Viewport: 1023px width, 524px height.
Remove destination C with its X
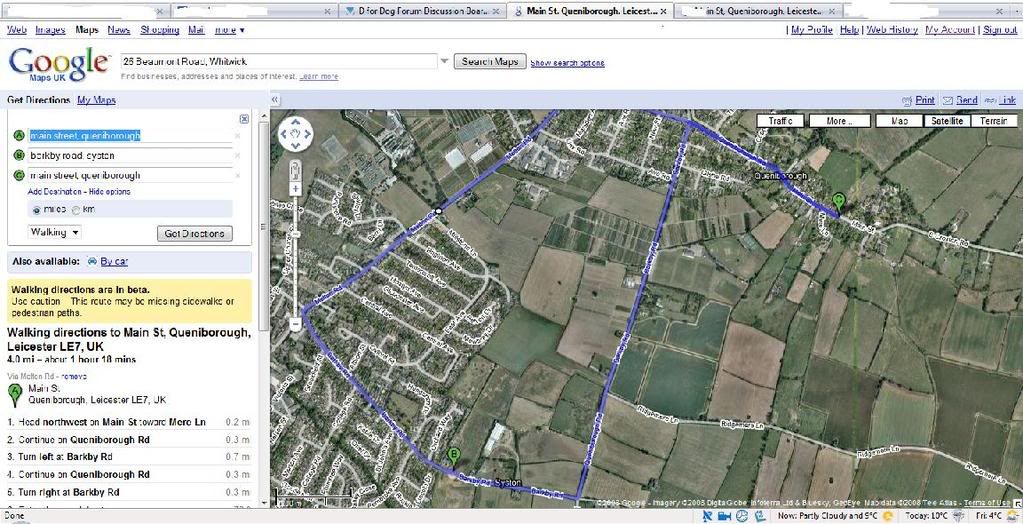point(237,175)
